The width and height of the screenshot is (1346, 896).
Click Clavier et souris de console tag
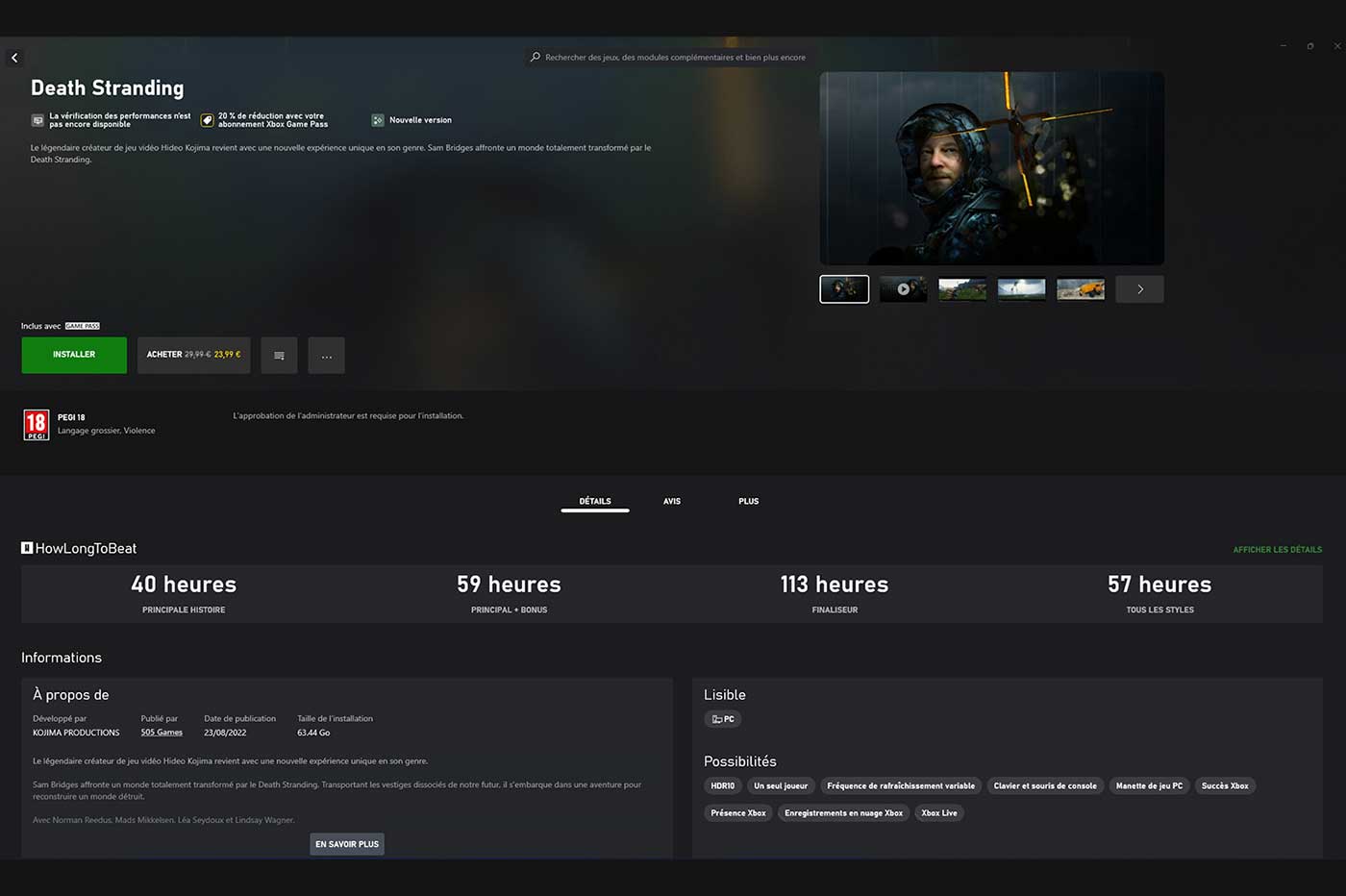1045,785
